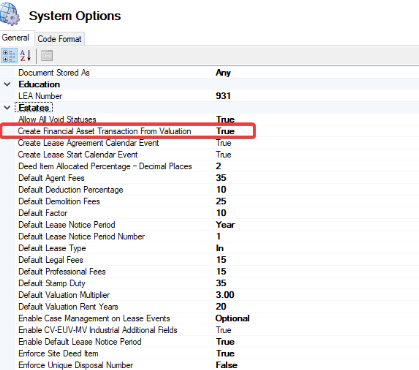419x370 pixels.
Task: Select Enable Default Lease Notice Period property
Action: (x=80, y=342)
